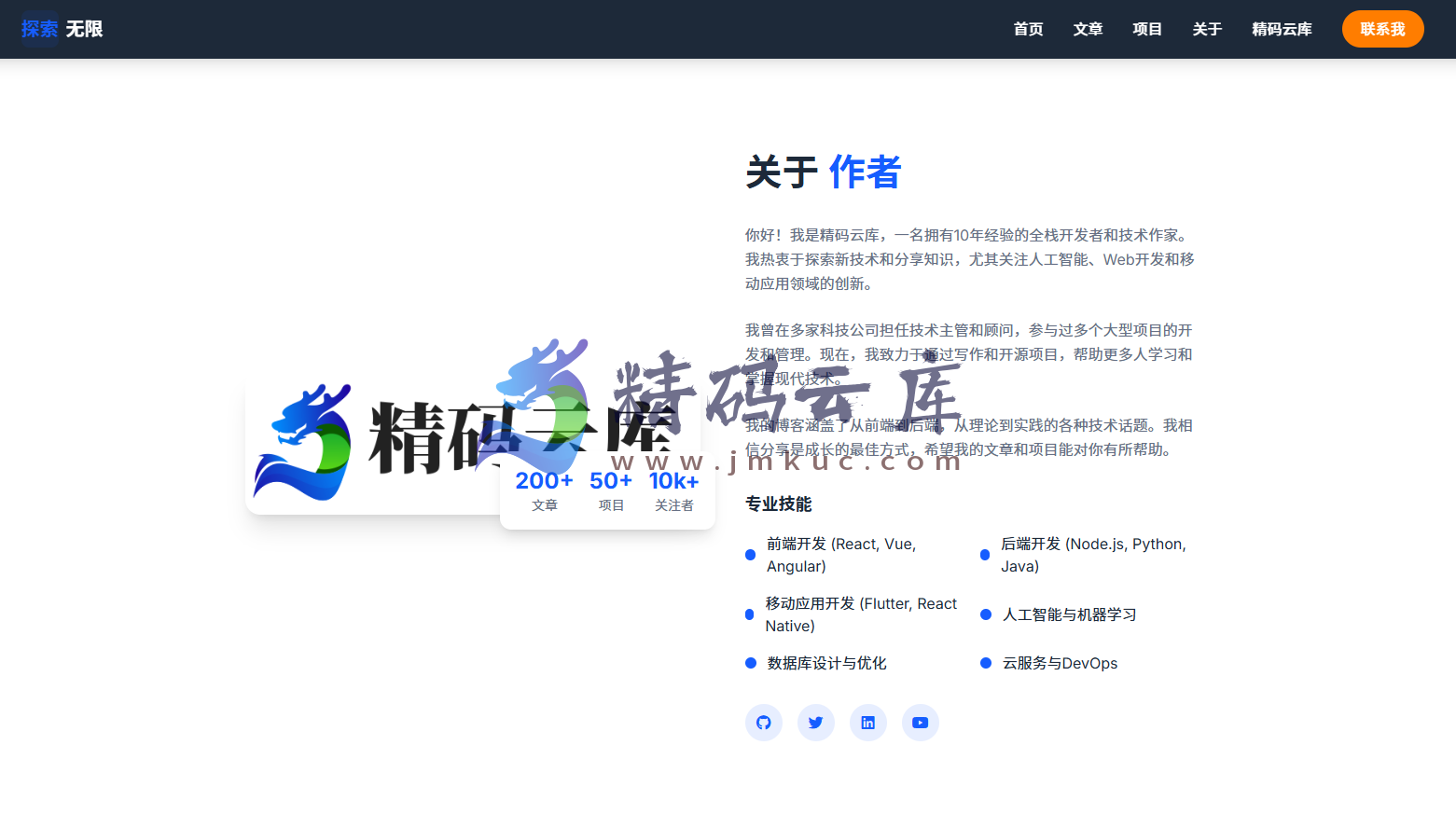Open the 项目 nav item

1147,29
